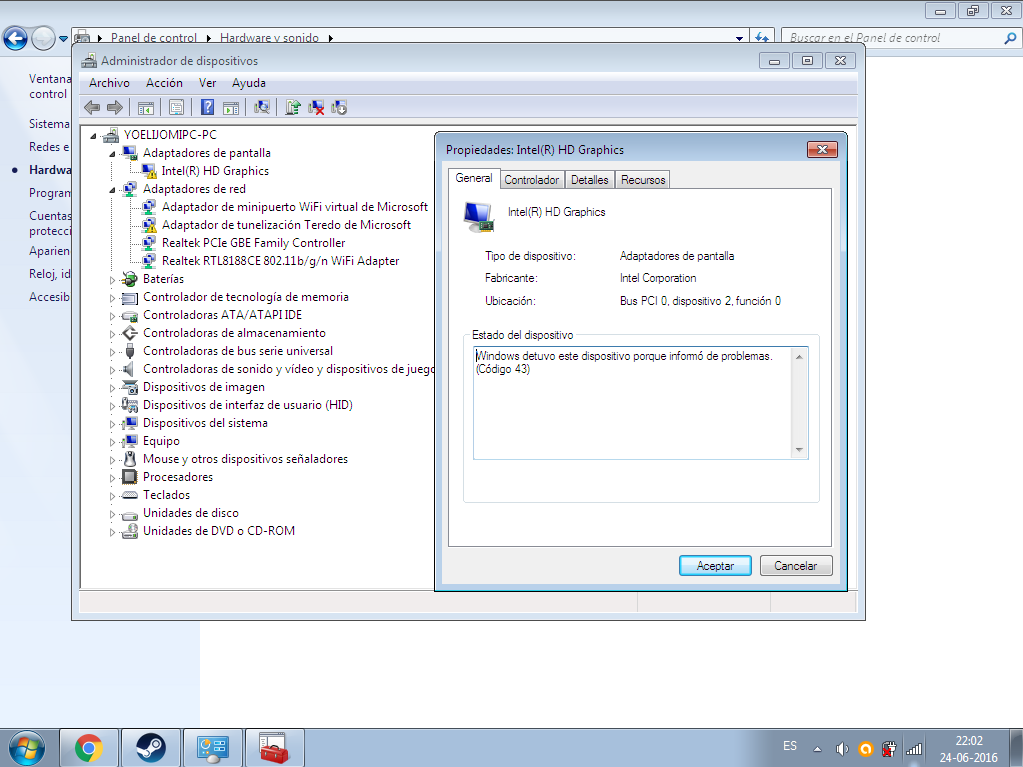Open the Ayuda menu

(249, 83)
